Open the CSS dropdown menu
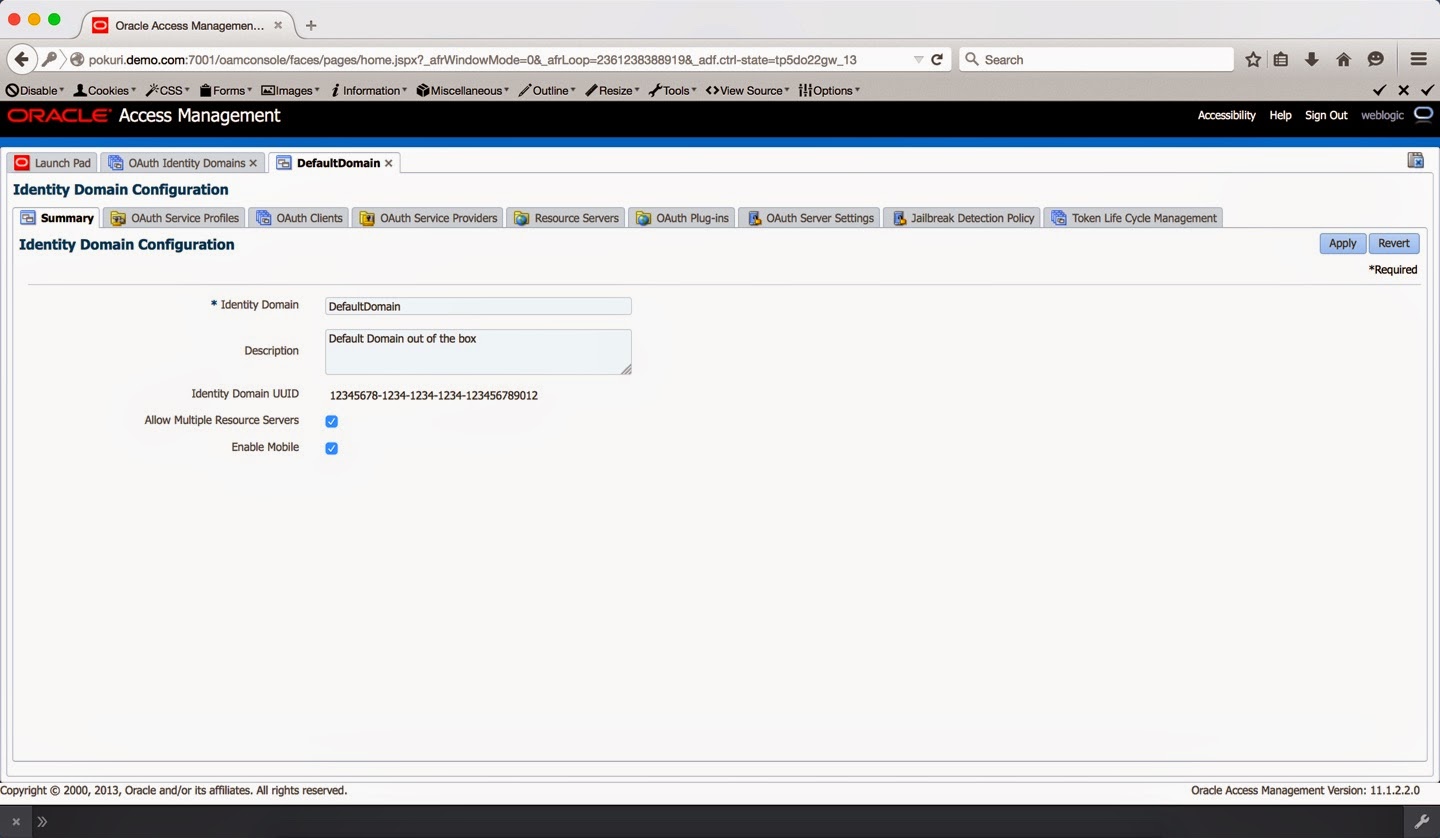 (x=168, y=90)
